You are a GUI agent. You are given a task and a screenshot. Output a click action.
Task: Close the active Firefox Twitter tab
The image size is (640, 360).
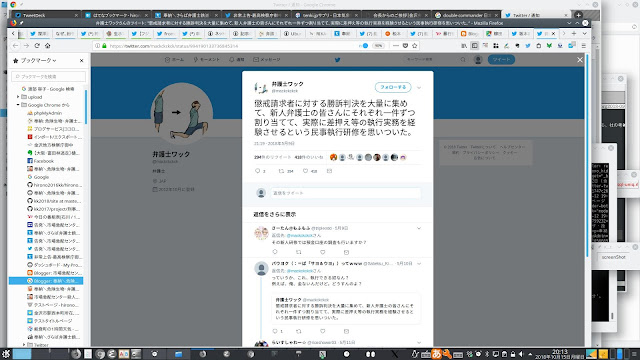click(x=553, y=33)
